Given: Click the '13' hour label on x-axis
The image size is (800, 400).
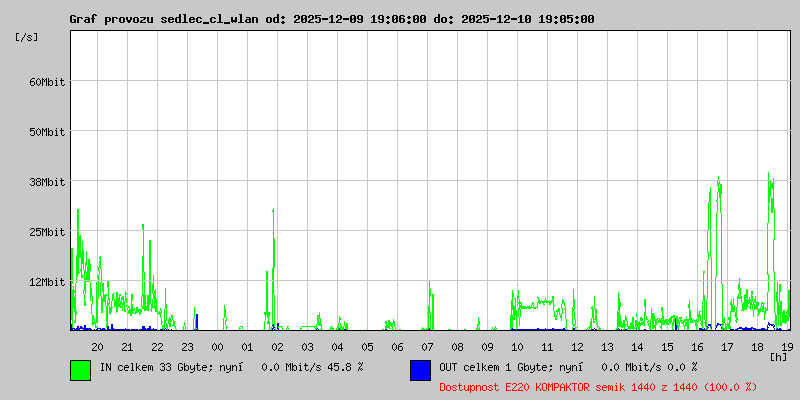Looking at the screenshot, I should (607, 347).
